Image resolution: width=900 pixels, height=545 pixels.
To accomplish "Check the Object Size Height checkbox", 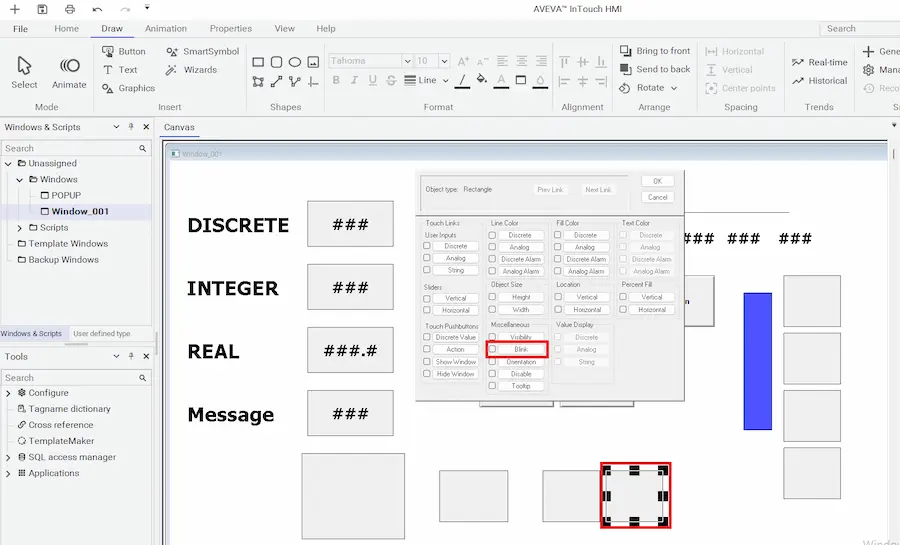I will tap(492, 297).
